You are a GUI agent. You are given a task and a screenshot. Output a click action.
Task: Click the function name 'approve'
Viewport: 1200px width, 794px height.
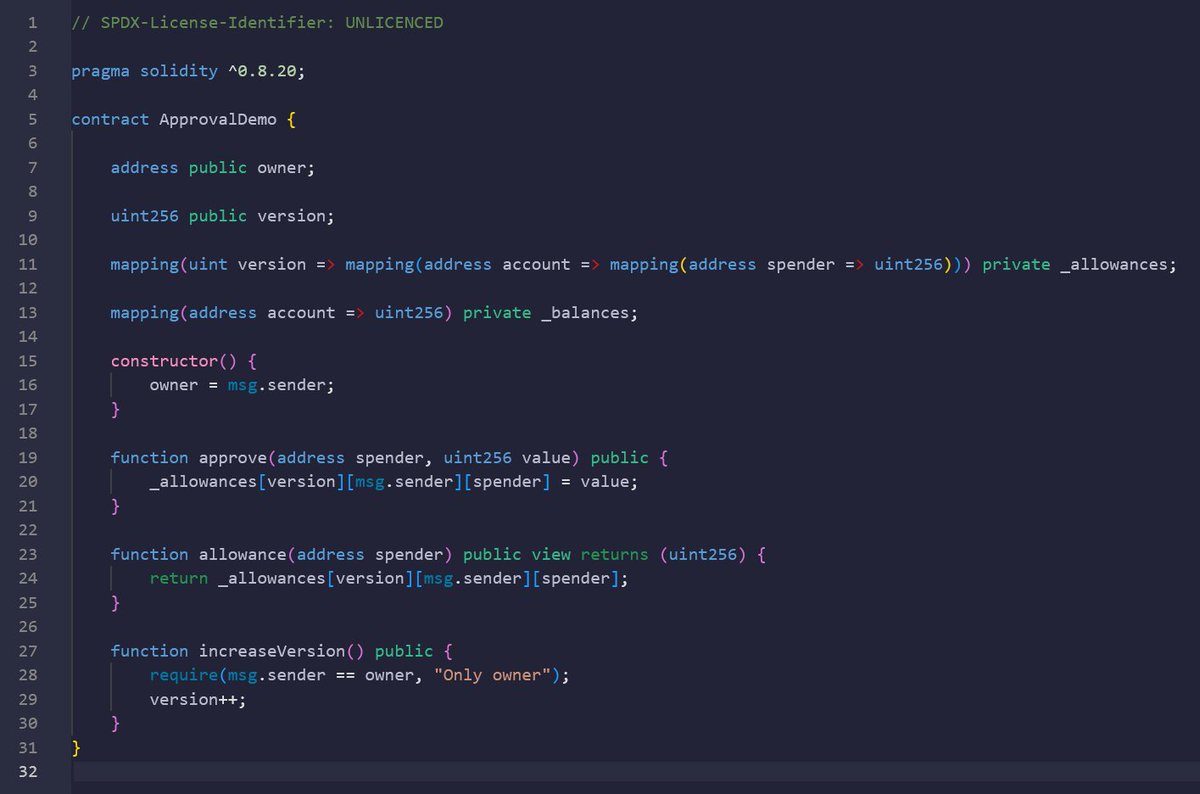tap(233, 458)
